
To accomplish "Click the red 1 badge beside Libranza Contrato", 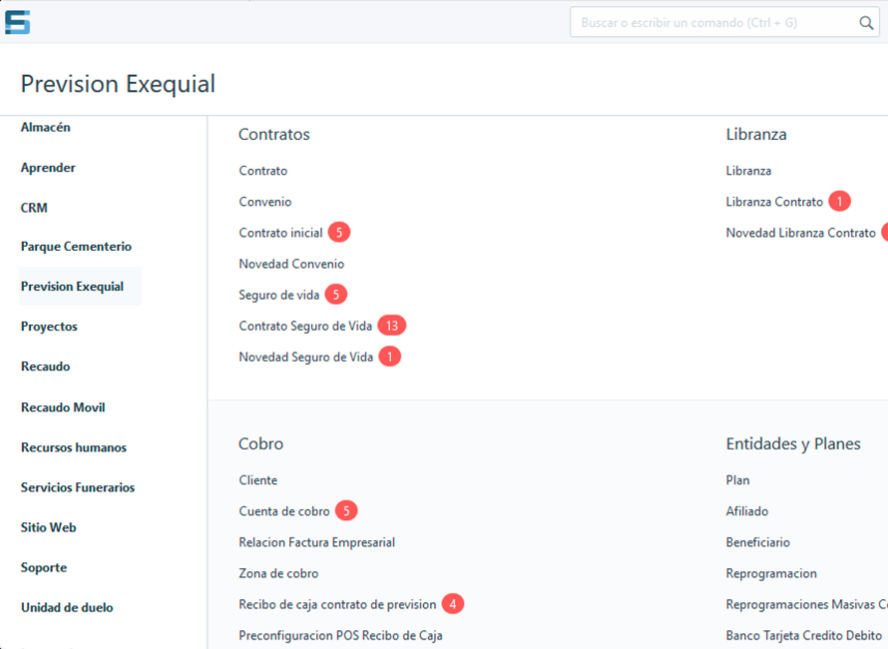I will point(839,201).
